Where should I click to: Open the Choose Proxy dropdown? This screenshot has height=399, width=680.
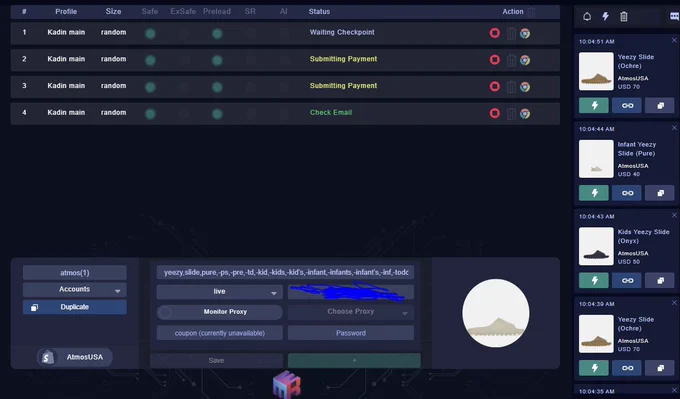[350, 312]
